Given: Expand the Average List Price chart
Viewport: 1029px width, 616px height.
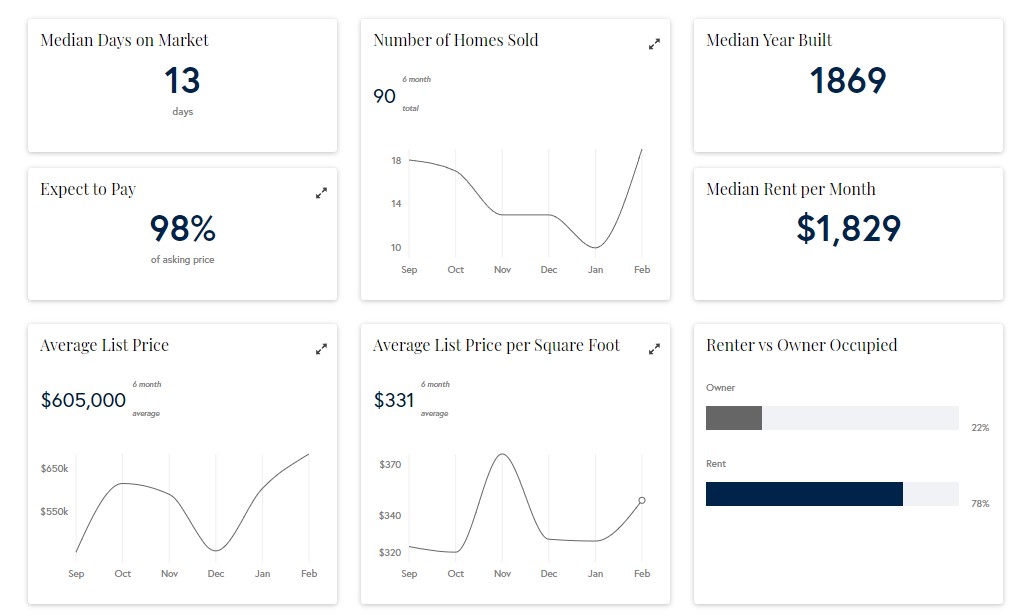Looking at the screenshot, I should pos(321,349).
